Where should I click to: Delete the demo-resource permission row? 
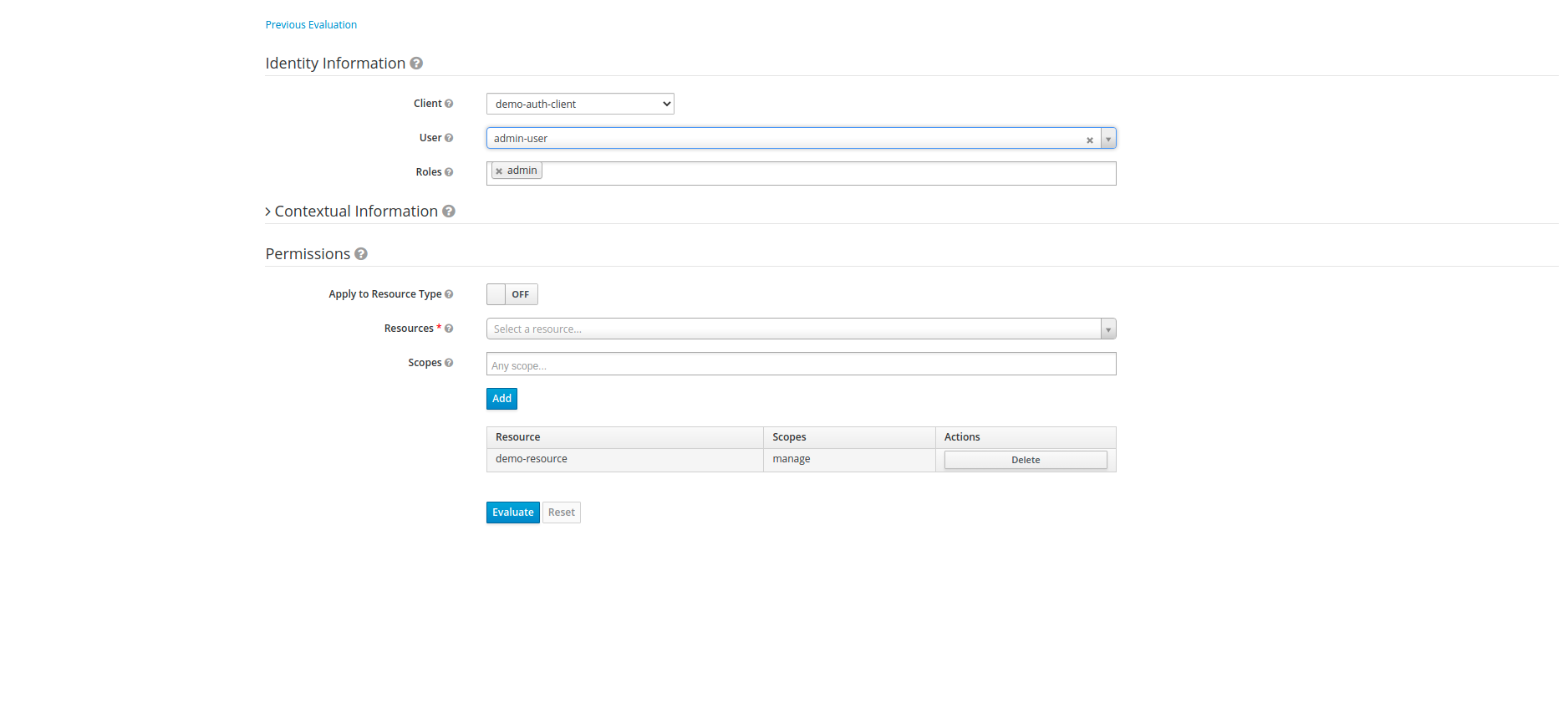(x=1025, y=460)
